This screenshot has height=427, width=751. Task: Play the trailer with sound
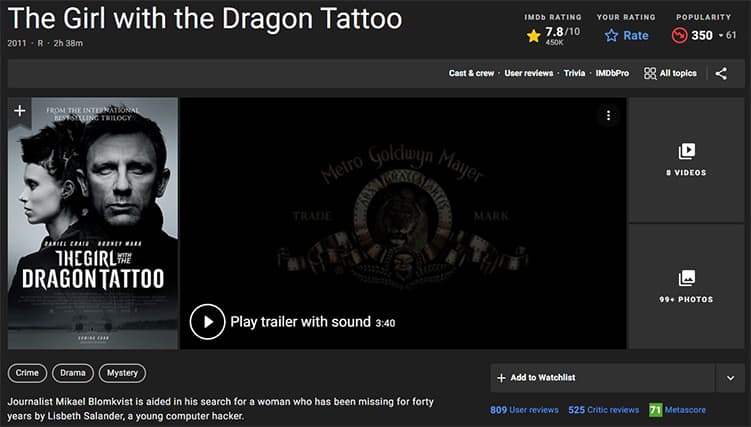pos(207,322)
